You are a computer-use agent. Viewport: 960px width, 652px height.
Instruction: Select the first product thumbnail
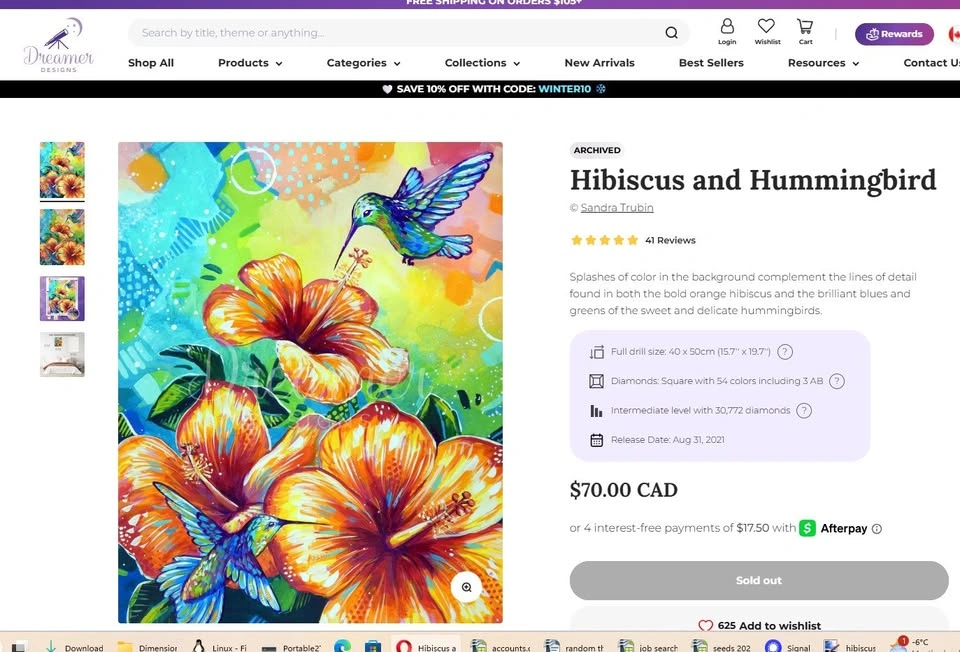62,170
